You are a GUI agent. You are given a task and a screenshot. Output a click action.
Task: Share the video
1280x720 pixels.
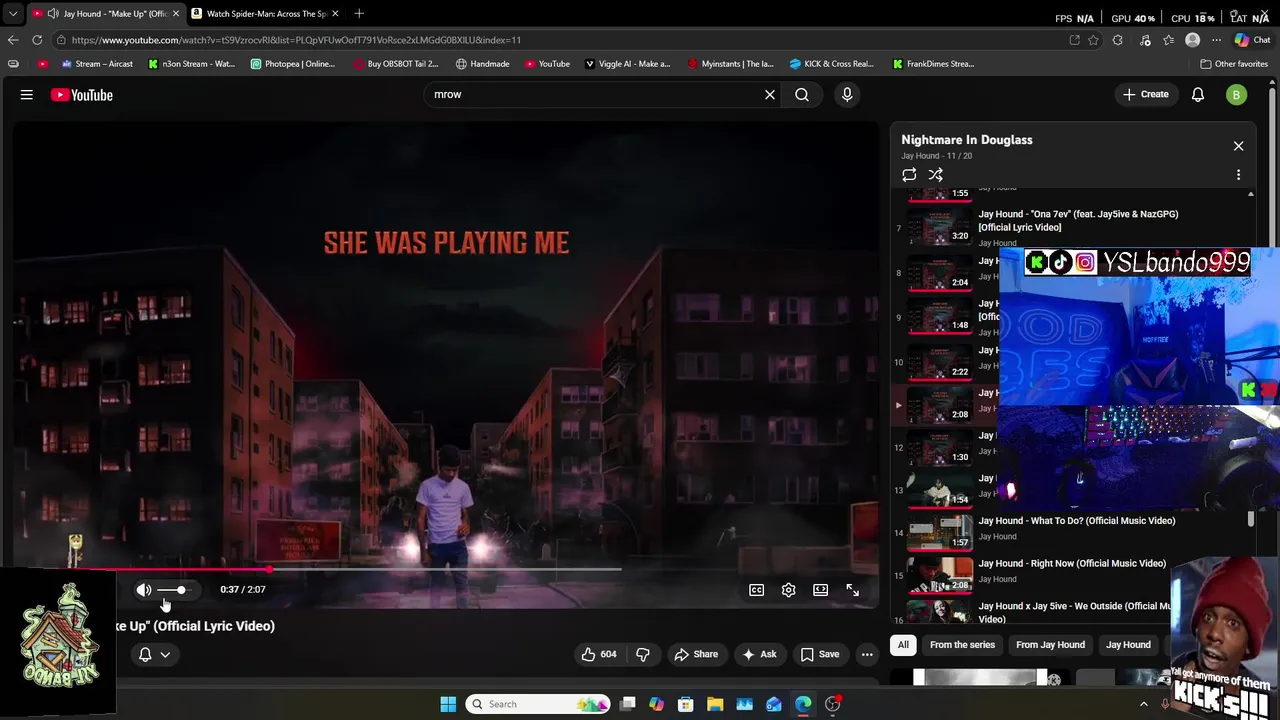click(x=696, y=654)
